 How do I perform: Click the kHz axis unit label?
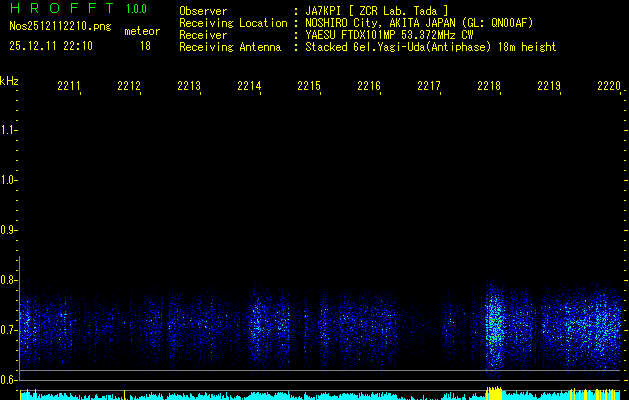point(9,80)
